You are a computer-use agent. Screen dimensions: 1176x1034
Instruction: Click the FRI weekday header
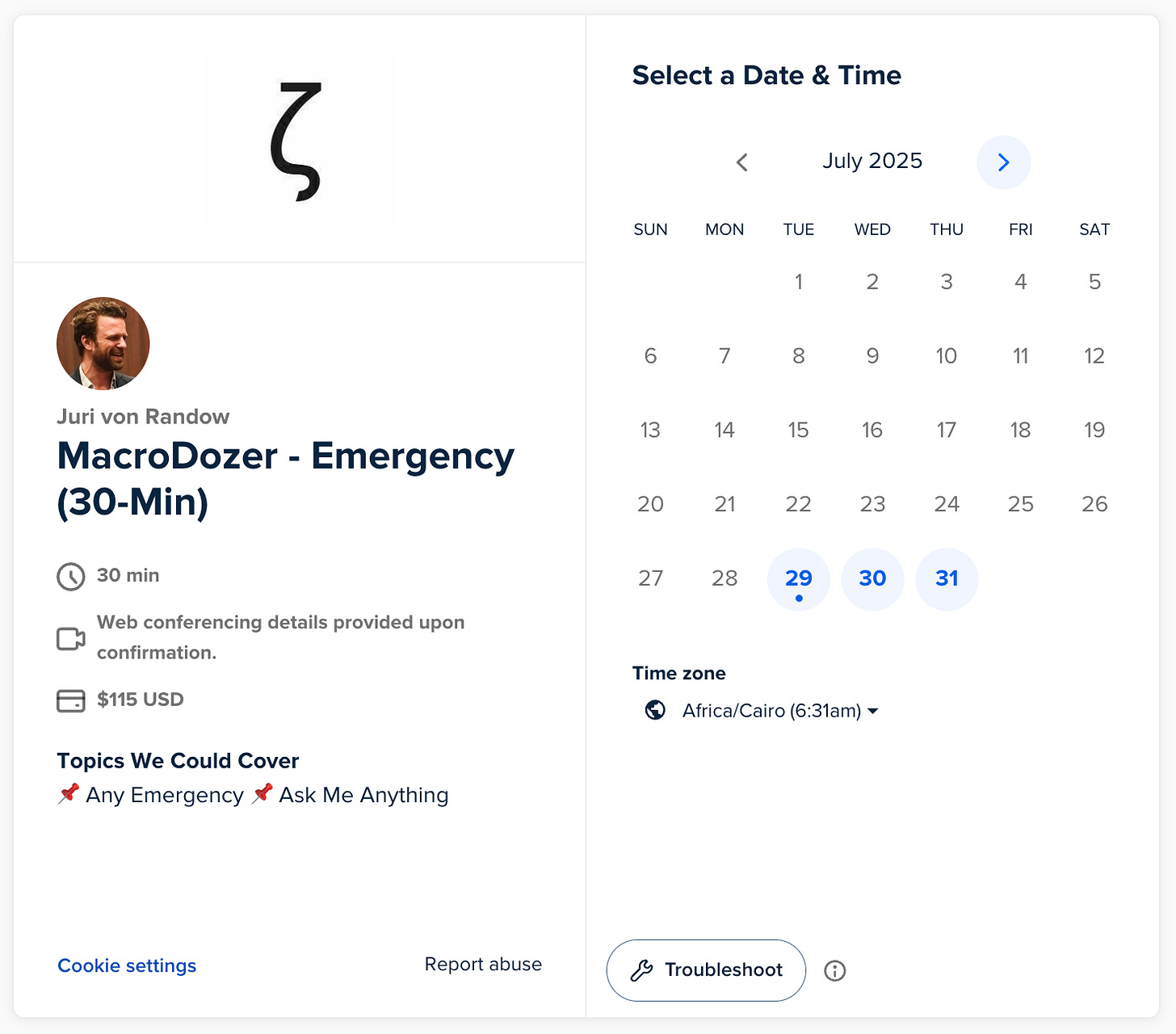1020,229
